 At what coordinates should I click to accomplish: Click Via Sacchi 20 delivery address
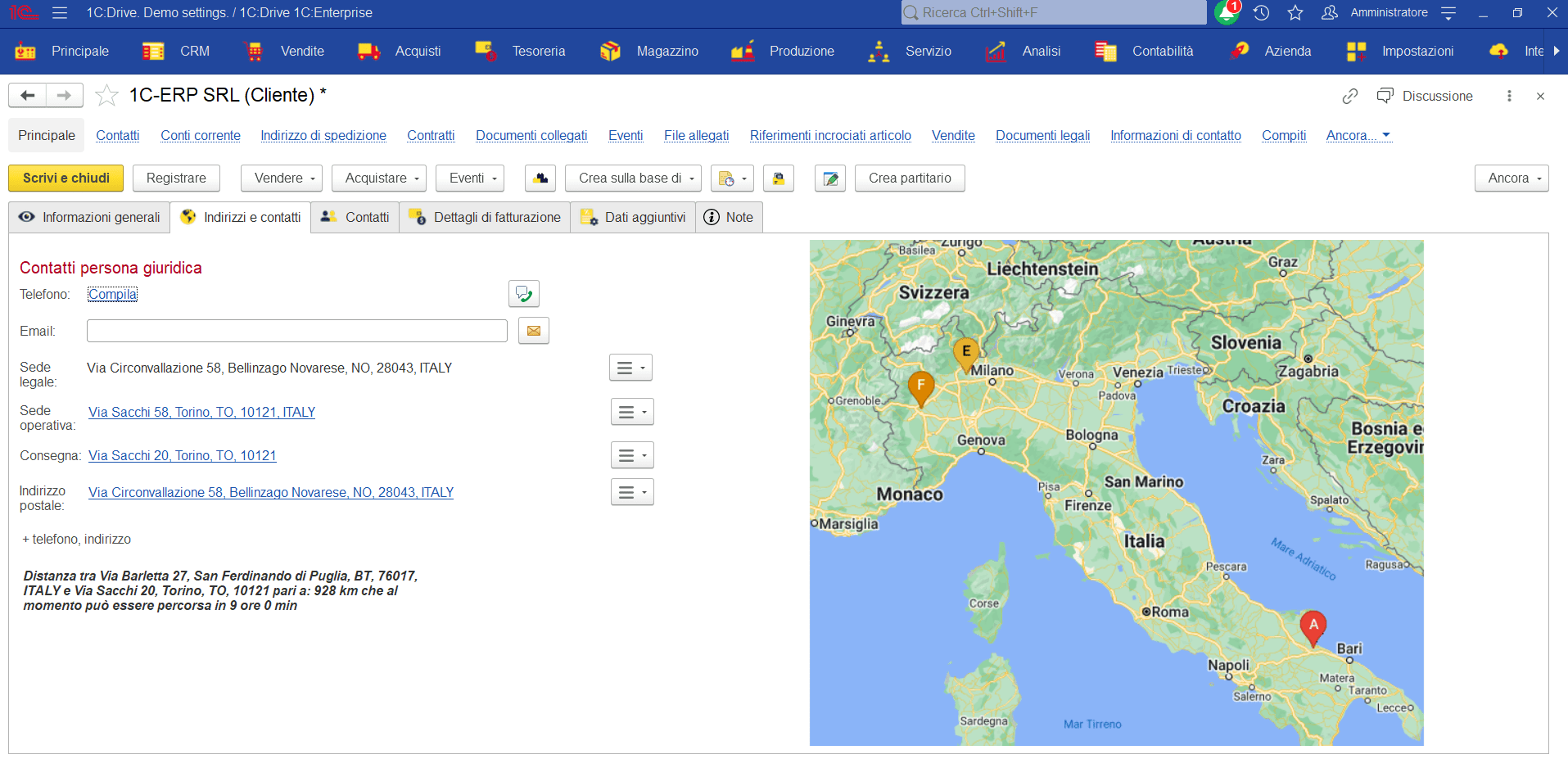coord(183,455)
